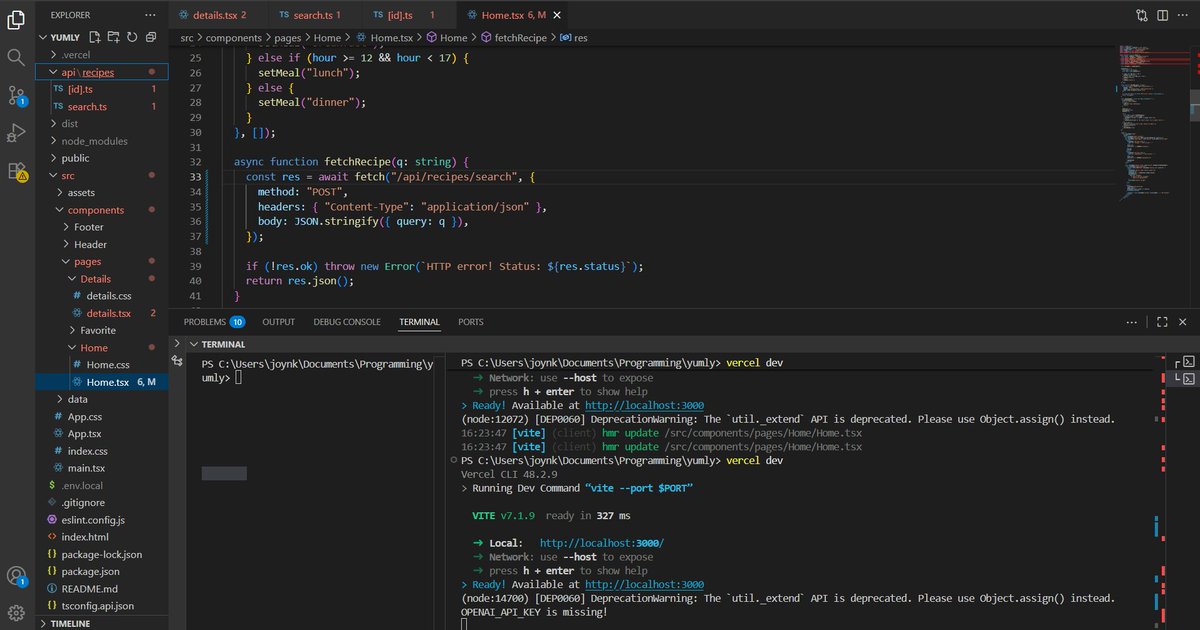Close the terminal panel
1200x630 pixels.
coord(1184,322)
